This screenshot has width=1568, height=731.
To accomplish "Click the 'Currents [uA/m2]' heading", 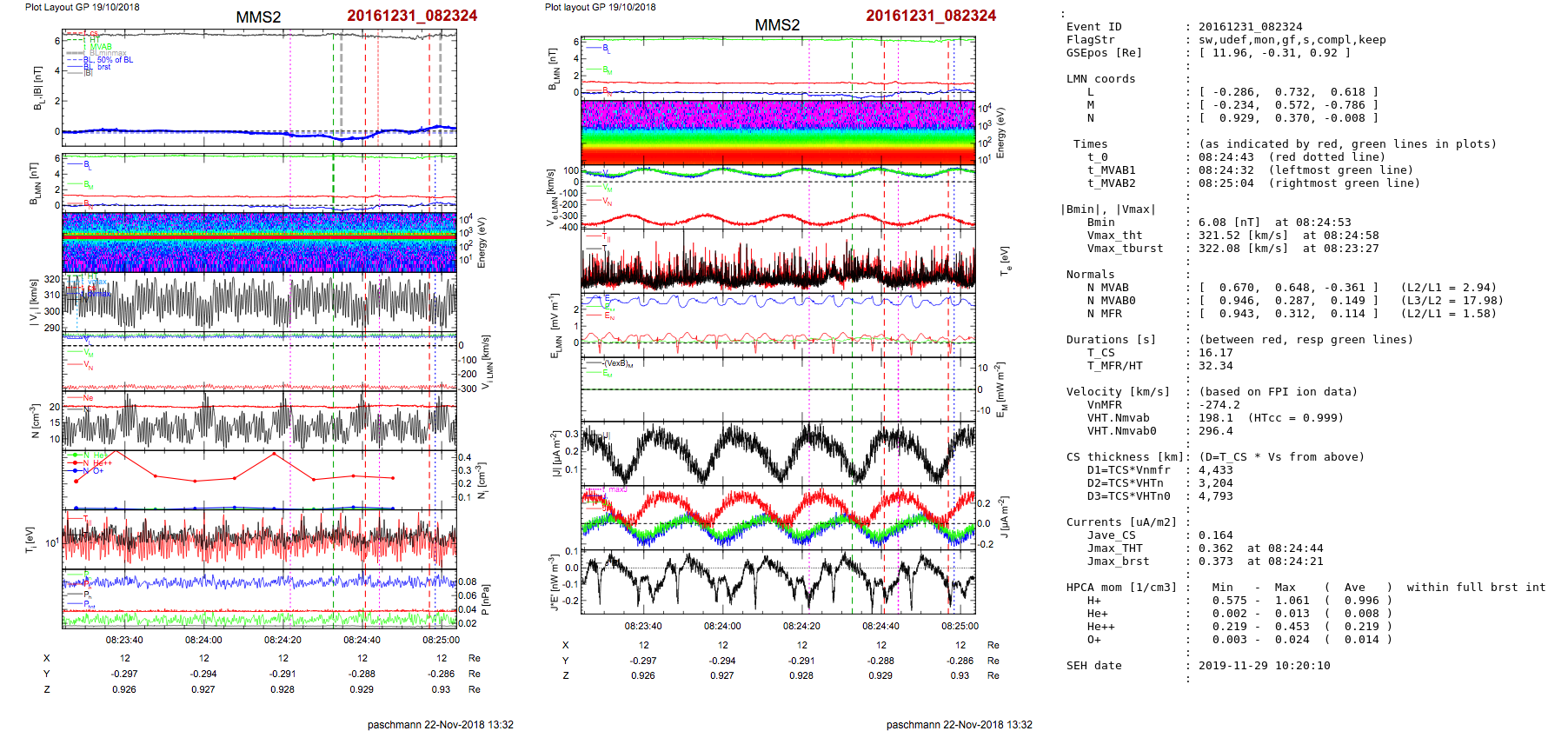I will [x=1121, y=522].
